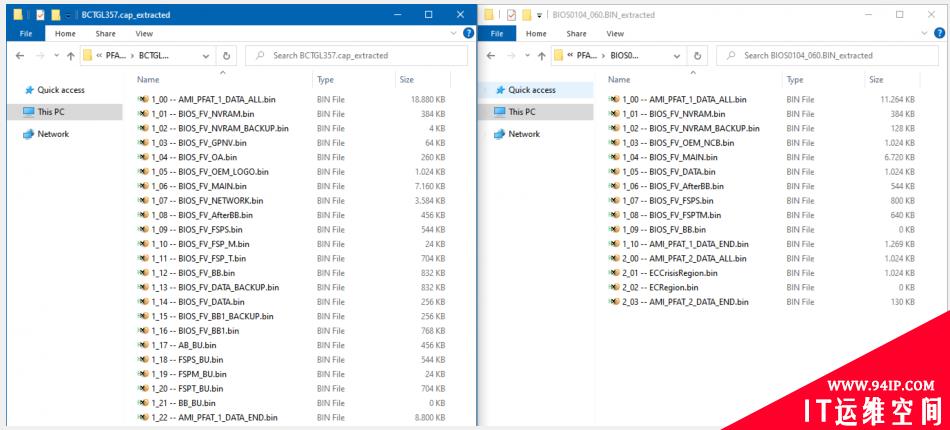Open File menu in the BCTGL357 window

click(26, 33)
